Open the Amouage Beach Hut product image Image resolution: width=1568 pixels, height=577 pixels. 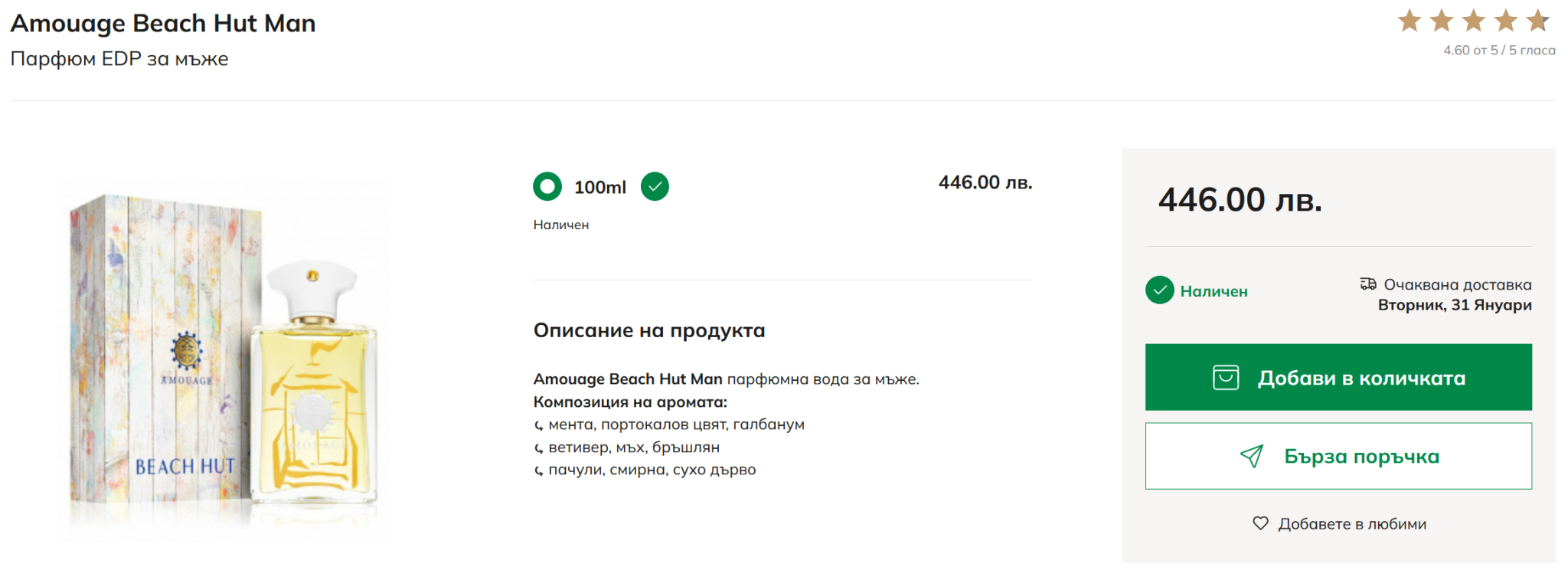click(x=223, y=360)
